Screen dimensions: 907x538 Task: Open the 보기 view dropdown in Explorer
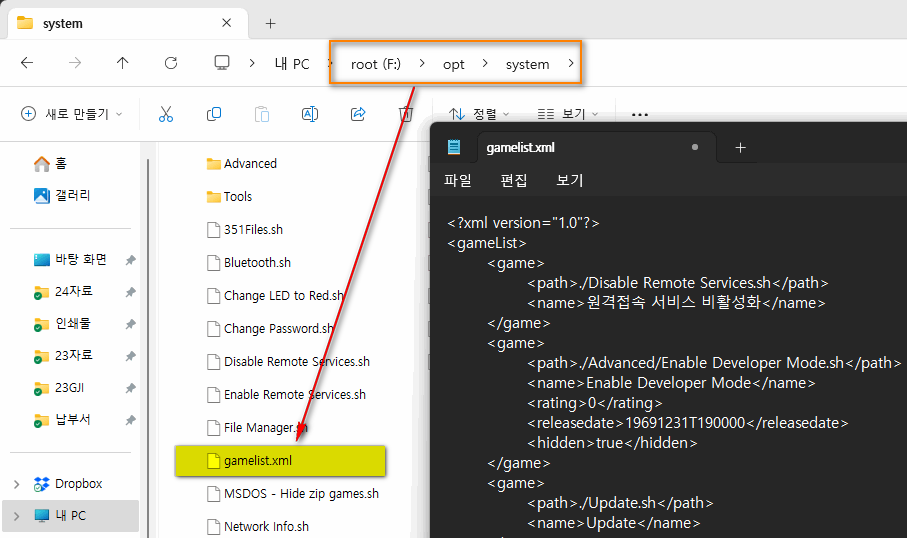point(567,114)
